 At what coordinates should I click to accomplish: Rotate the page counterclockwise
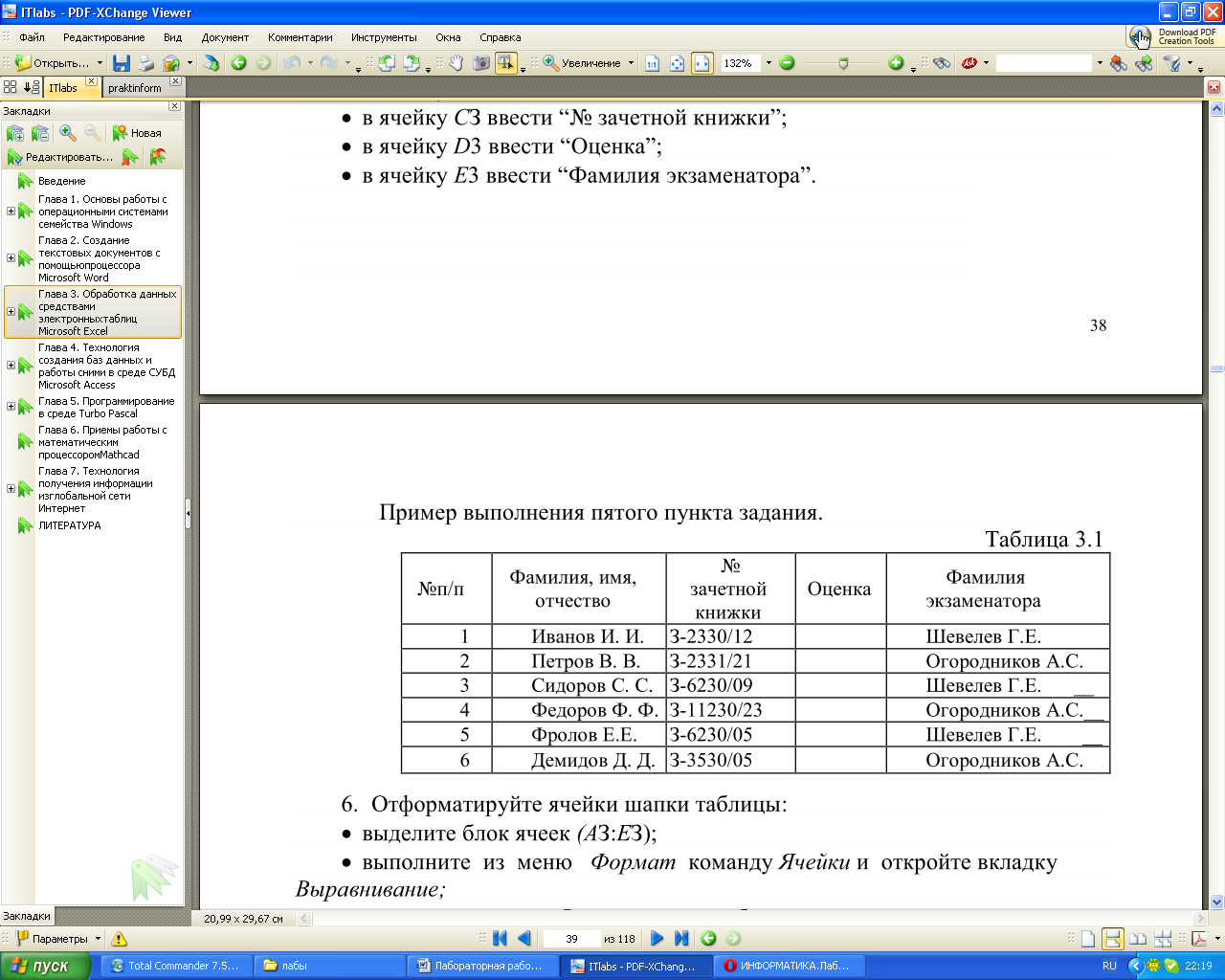387,63
